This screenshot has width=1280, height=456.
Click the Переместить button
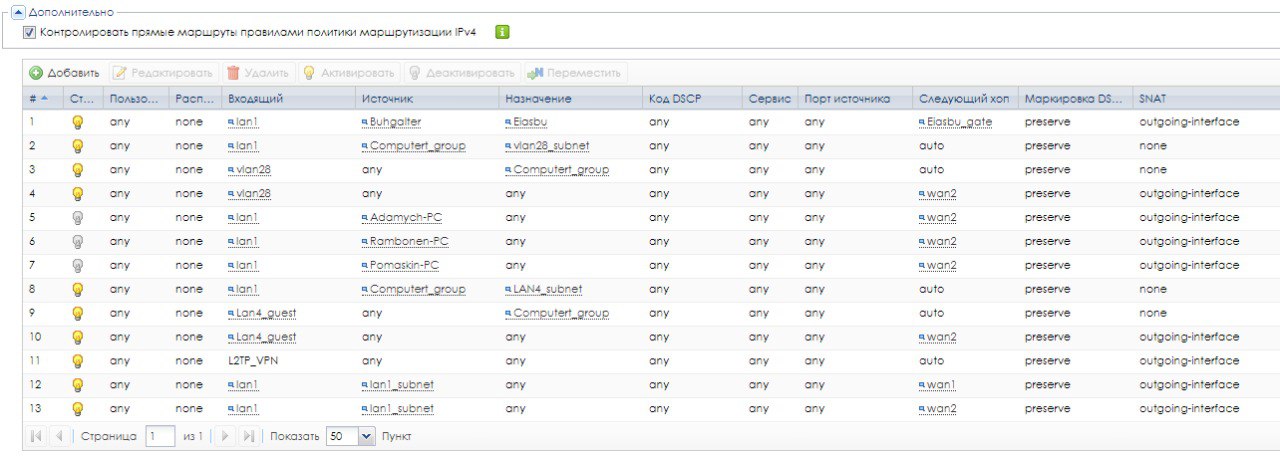click(x=574, y=73)
